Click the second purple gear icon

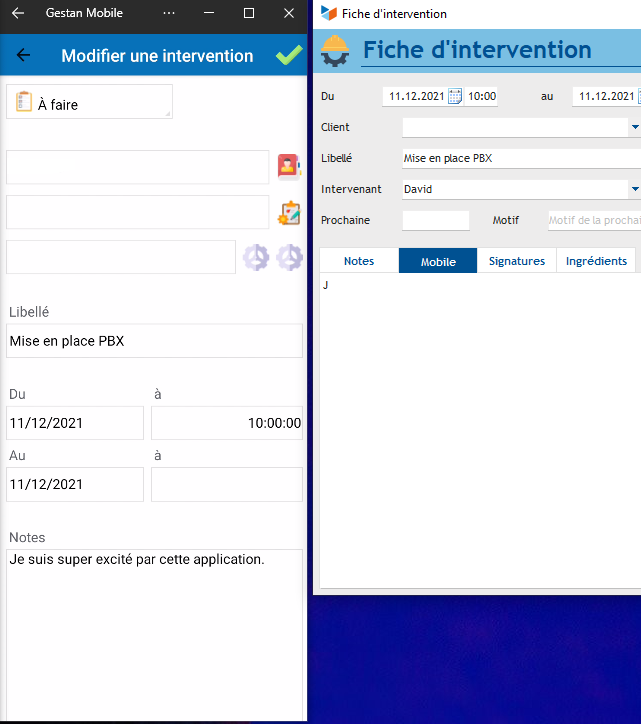tap(290, 257)
